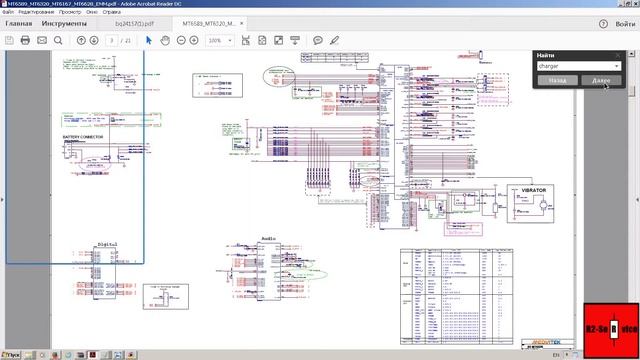Viewport: 640px width, 360px height.
Task: Open the Редактирование menu
Action: [36, 12]
